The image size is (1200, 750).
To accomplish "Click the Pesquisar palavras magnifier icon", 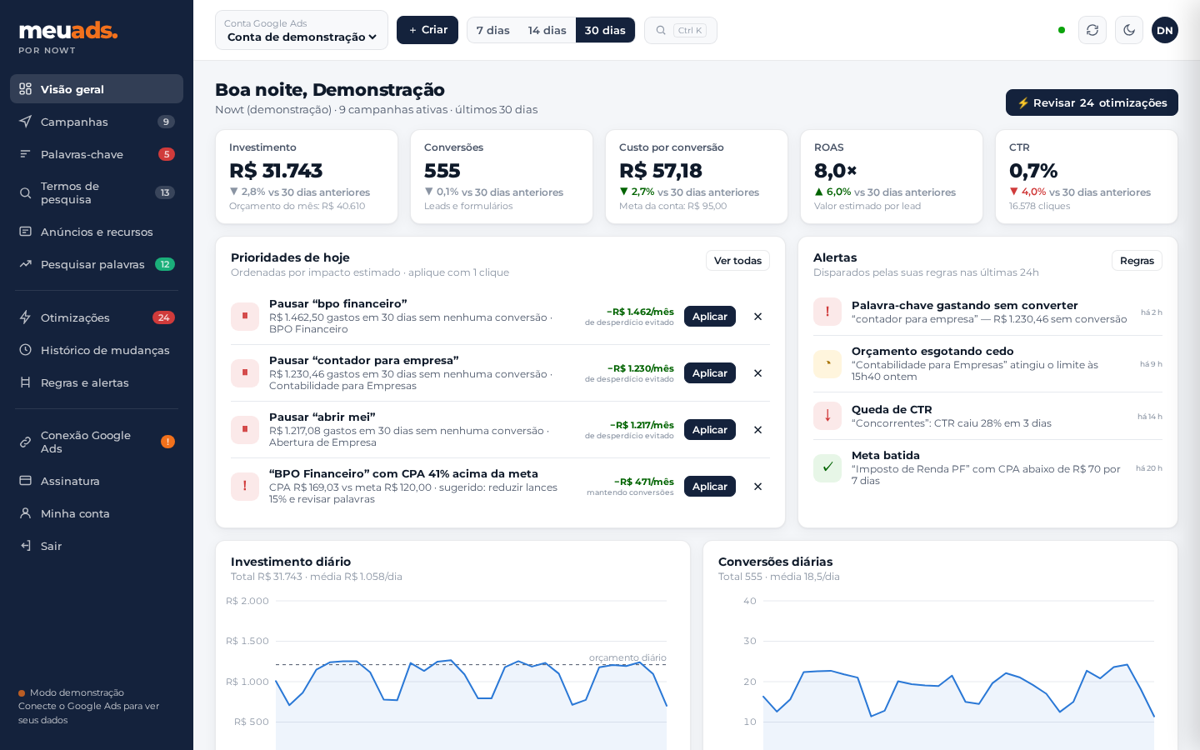I will pos(26,264).
